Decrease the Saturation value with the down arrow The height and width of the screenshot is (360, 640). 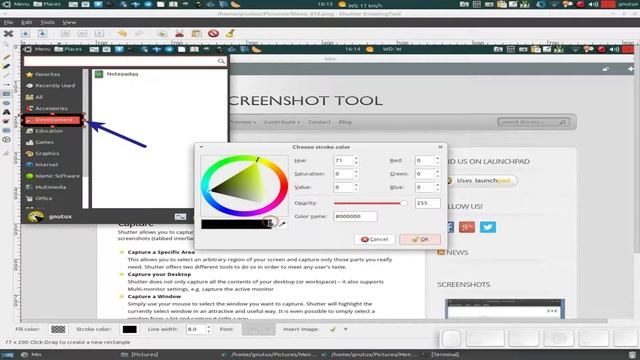pyautogui.click(x=356, y=176)
